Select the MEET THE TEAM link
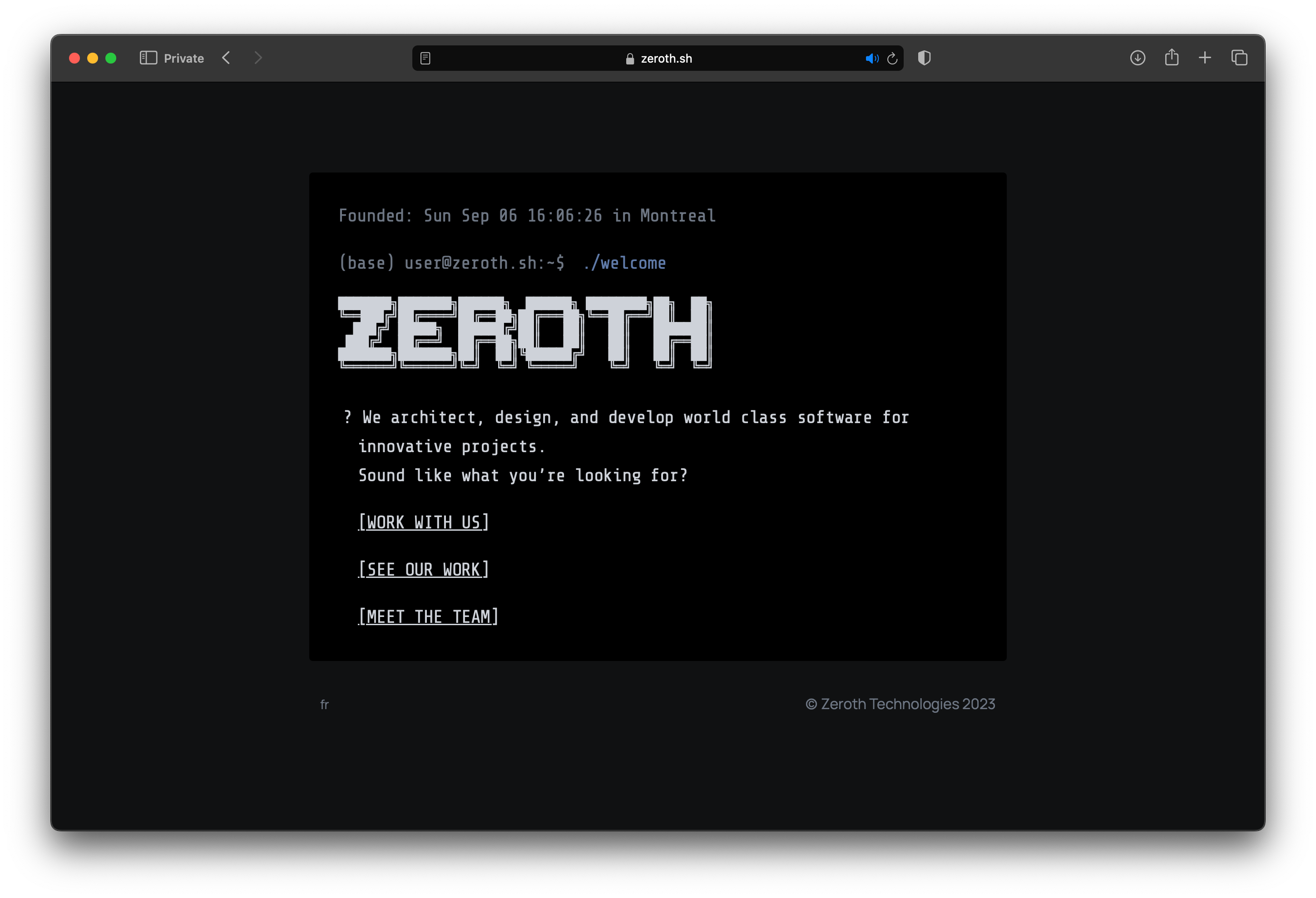The image size is (1316, 898). [427, 617]
